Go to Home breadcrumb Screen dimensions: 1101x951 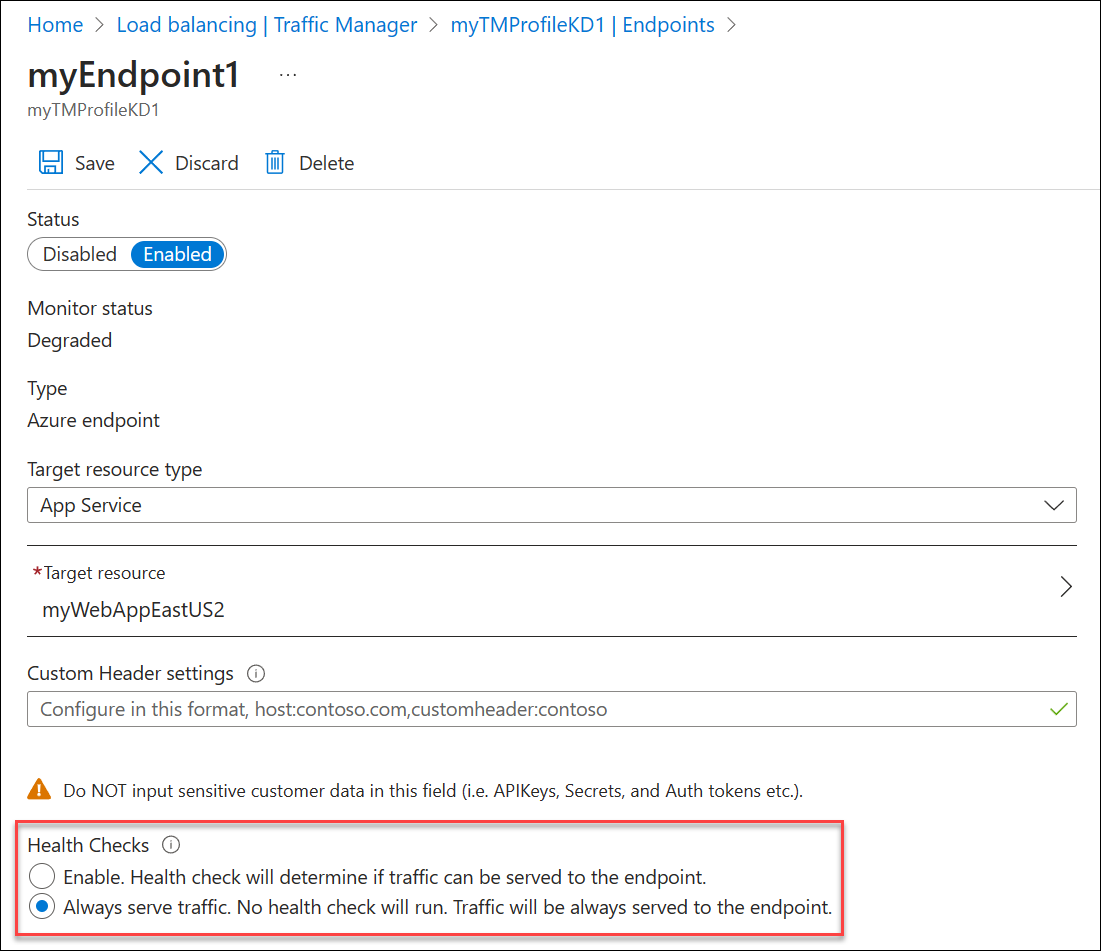point(55,25)
